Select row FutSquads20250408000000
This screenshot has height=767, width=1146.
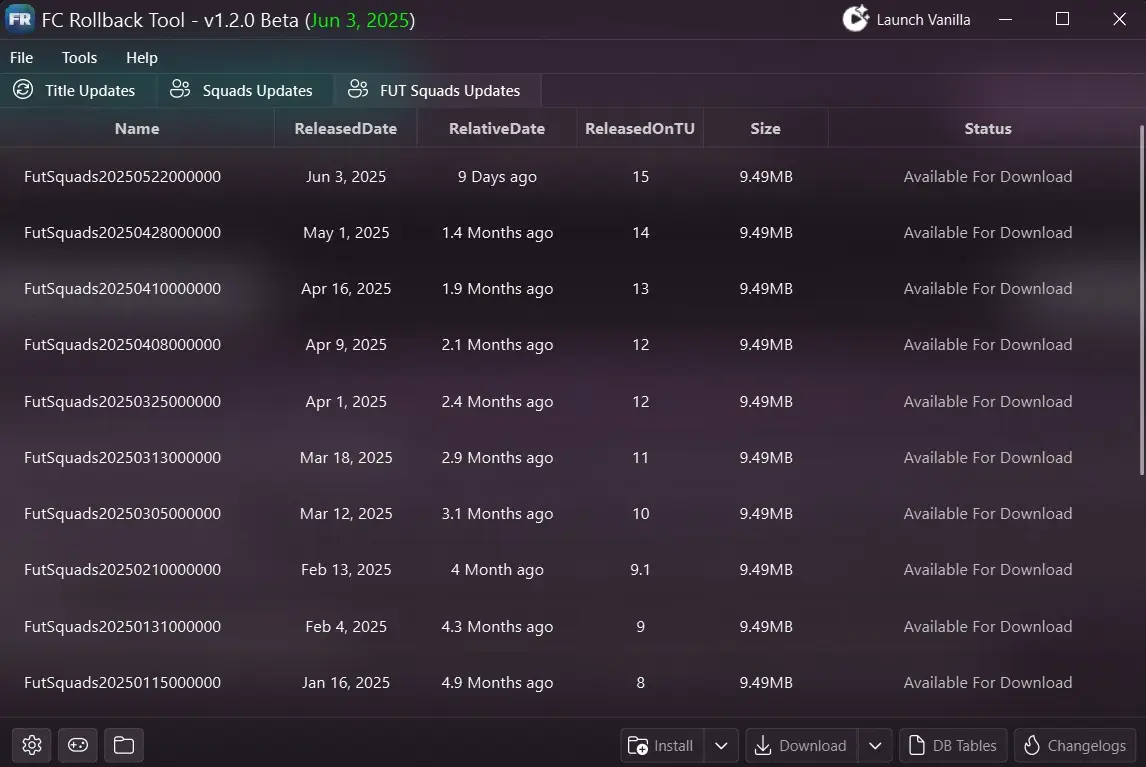(x=569, y=344)
